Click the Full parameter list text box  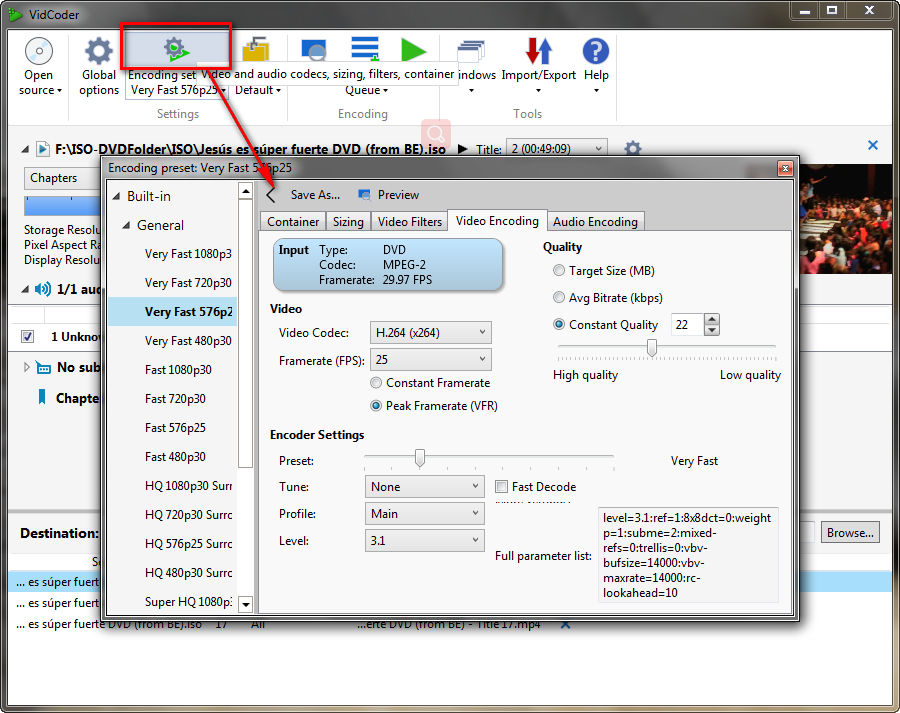(688, 555)
